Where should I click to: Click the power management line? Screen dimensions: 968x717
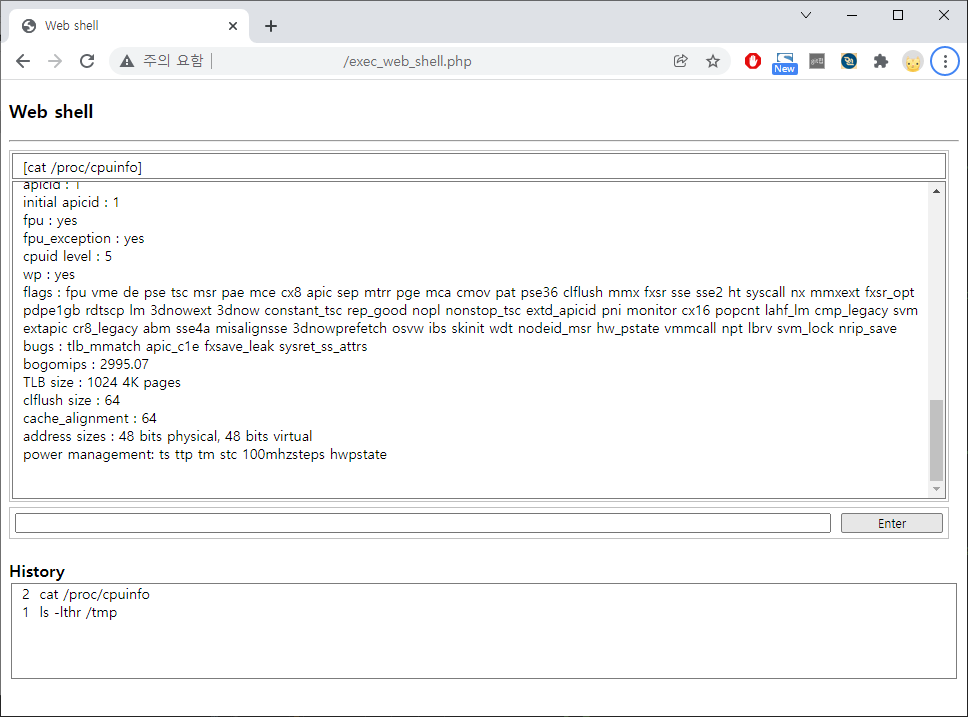click(x=205, y=454)
